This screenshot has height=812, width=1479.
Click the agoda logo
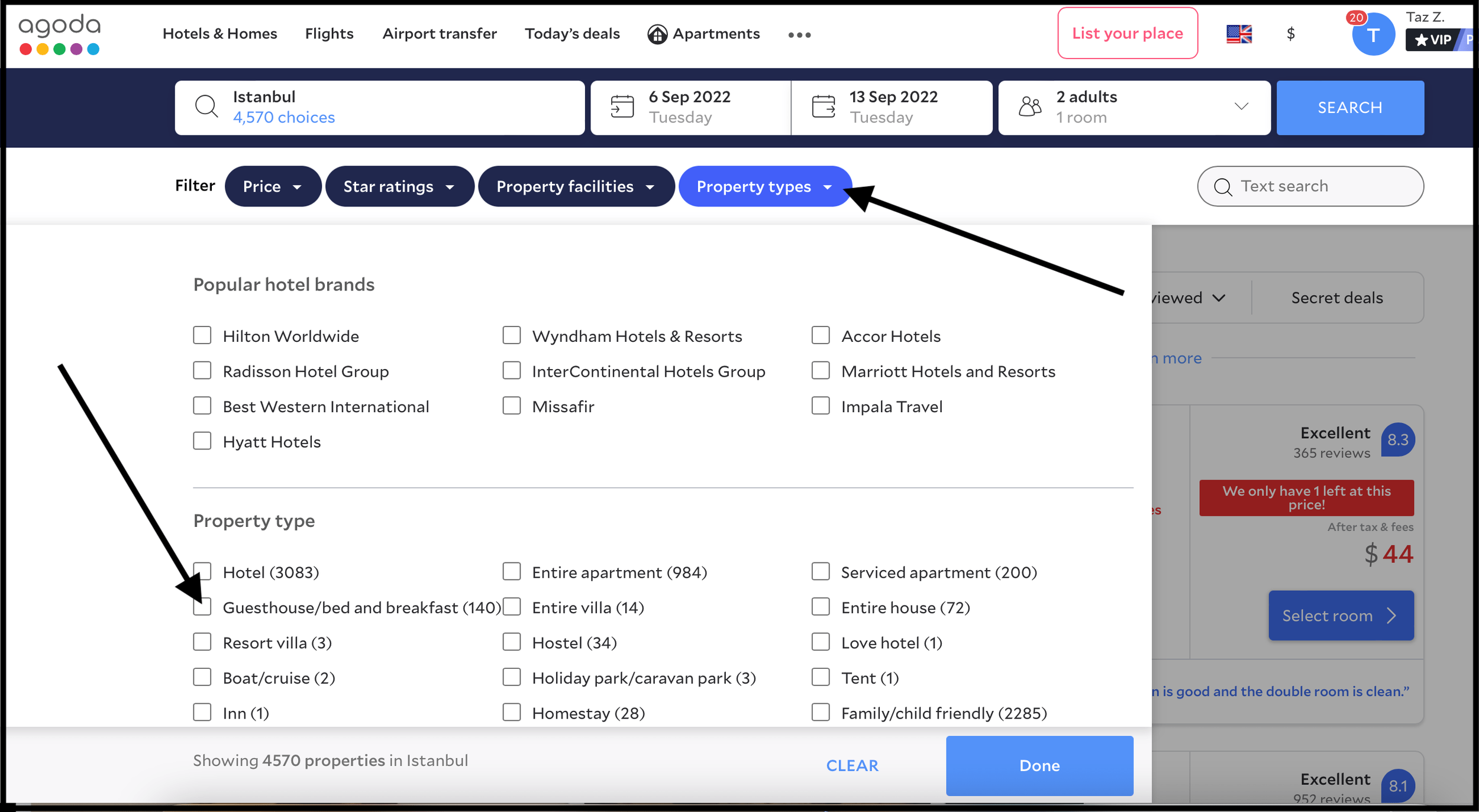(x=60, y=34)
